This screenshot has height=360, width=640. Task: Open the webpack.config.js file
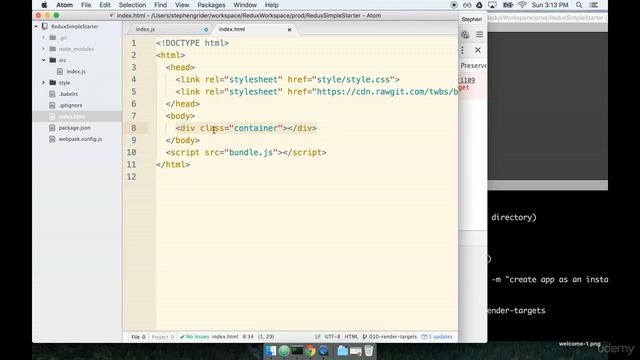(x=80, y=139)
